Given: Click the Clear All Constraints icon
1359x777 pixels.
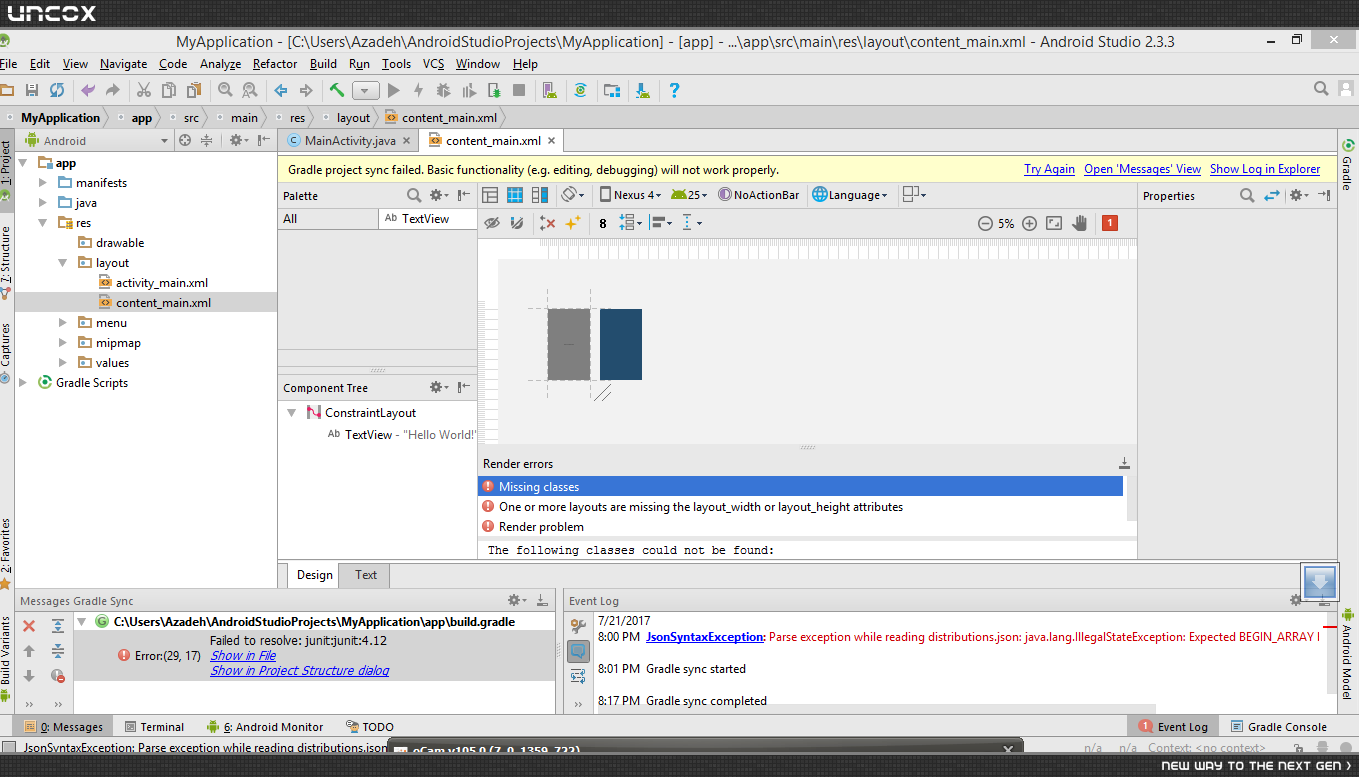Looking at the screenshot, I should (547, 223).
